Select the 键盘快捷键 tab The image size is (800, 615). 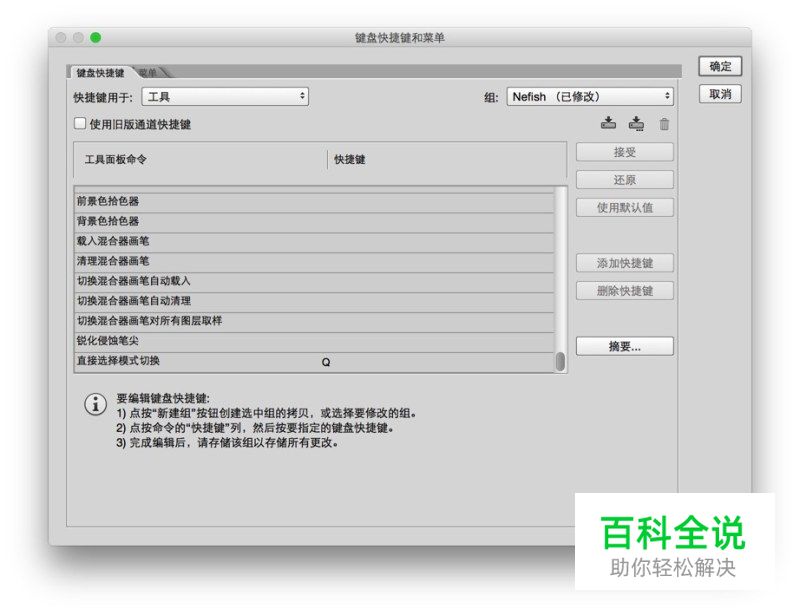tap(99, 71)
